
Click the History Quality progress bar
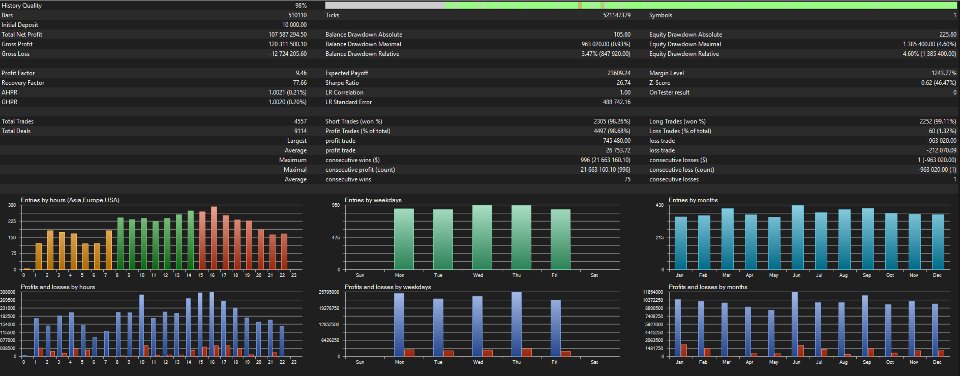642,5
